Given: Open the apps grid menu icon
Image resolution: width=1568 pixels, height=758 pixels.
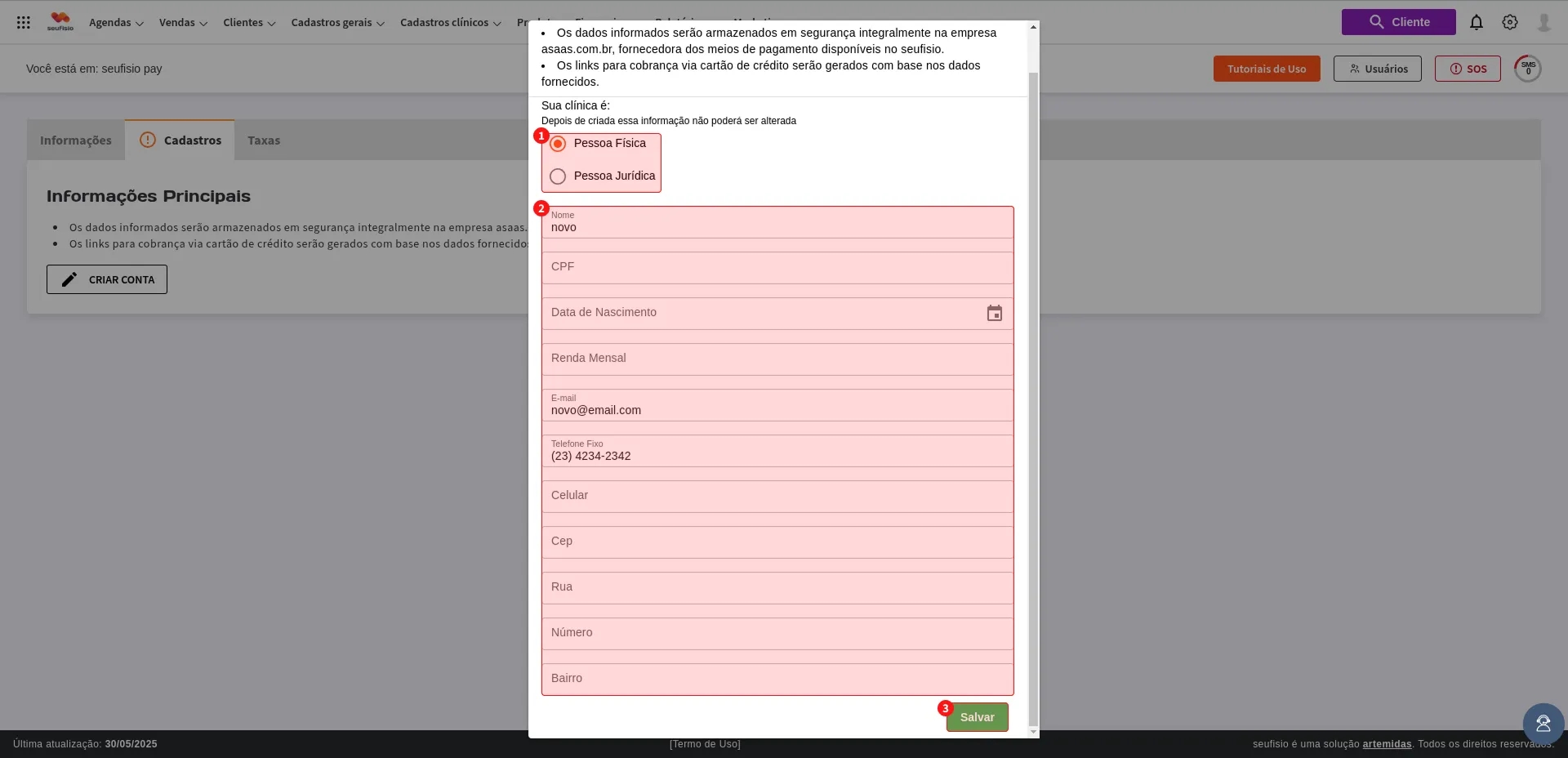Looking at the screenshot, I should coord(24,22).
